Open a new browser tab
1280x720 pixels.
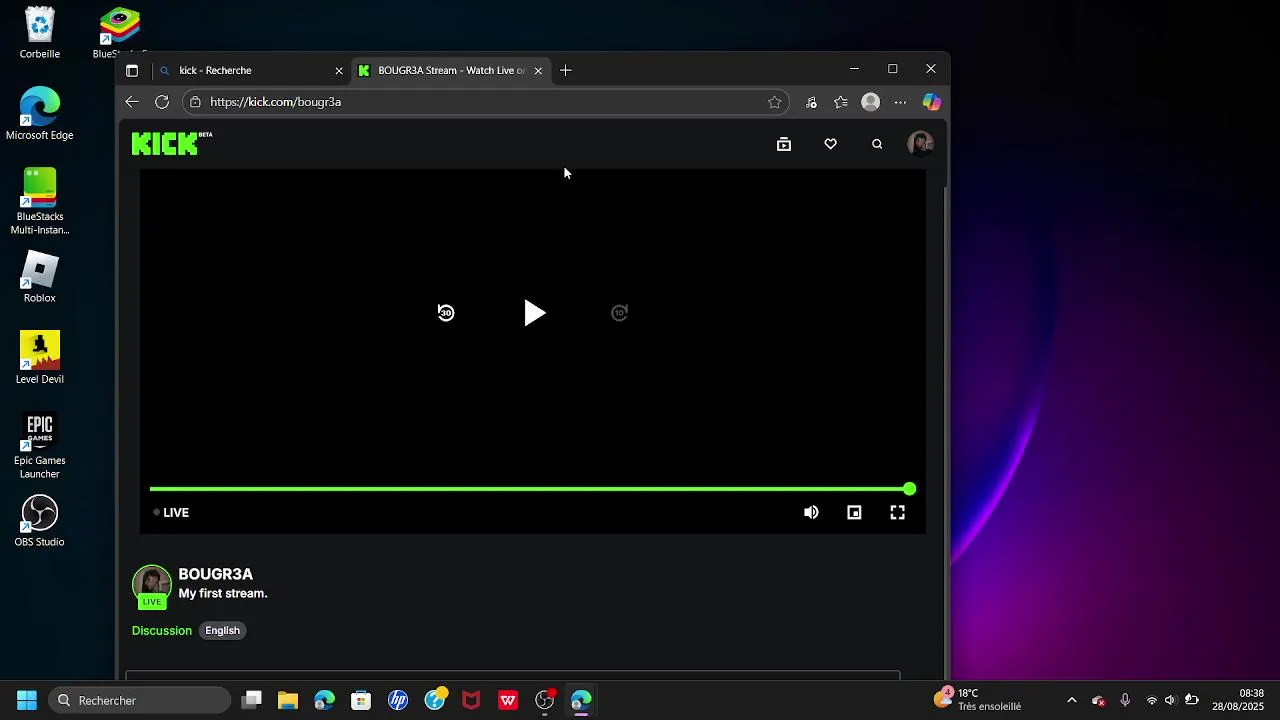[566, 70]
